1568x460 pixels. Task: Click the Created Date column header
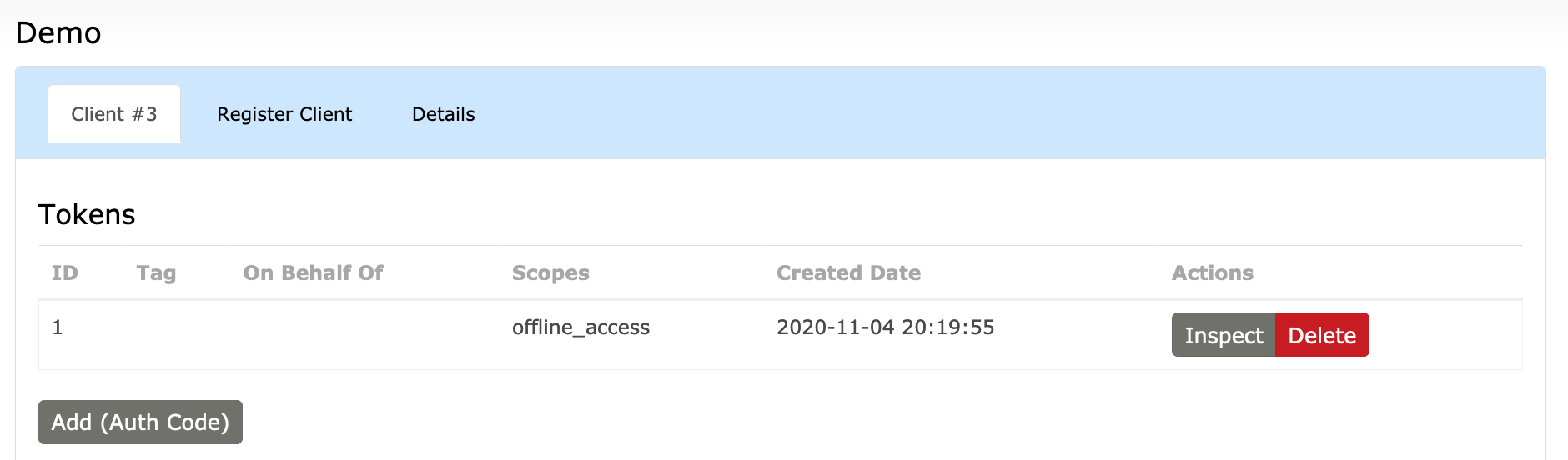(848, 273)
